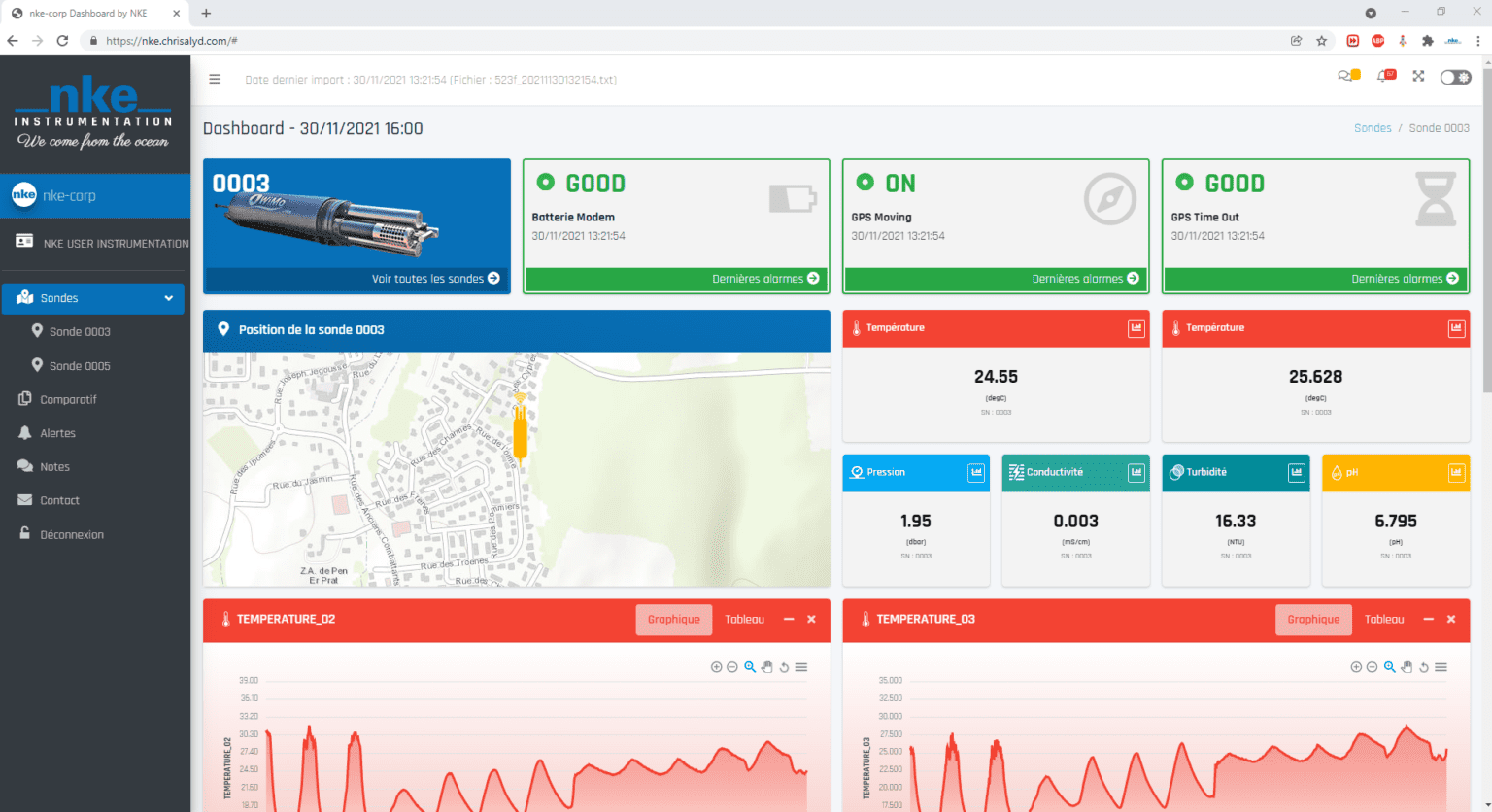Viewport: 1492px width, 812px height.
Task: Click Voir toutes les sondes link
Action: coord(435,279)
